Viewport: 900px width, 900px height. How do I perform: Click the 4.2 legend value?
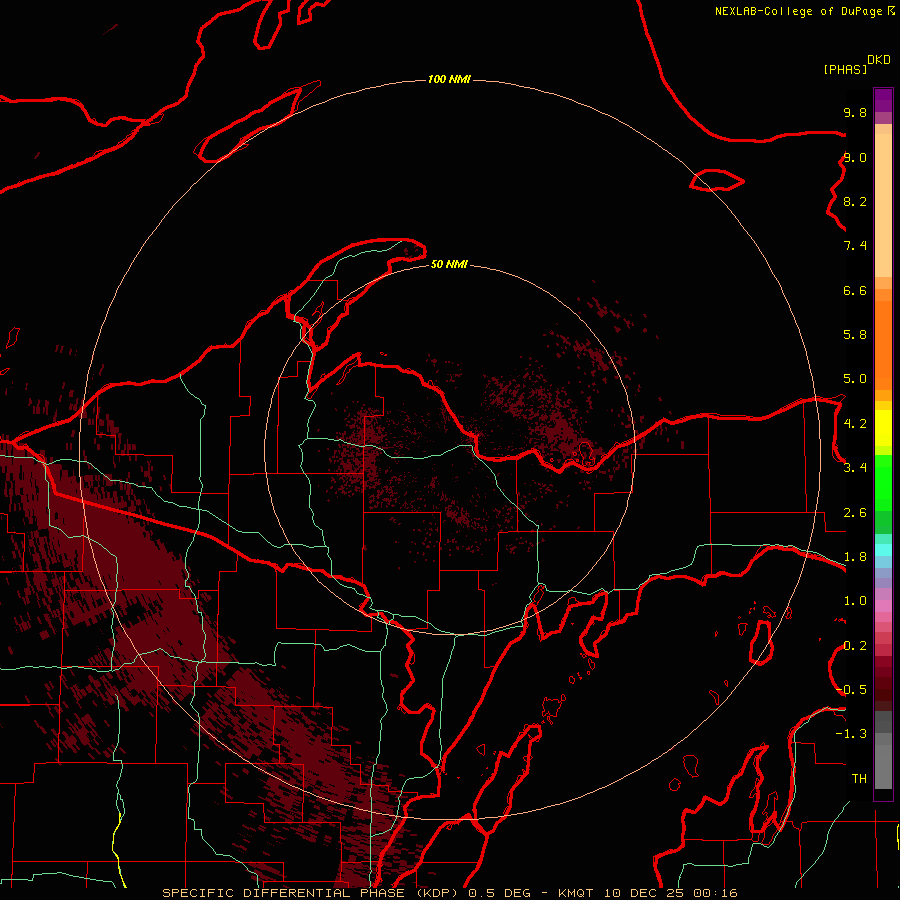tap(855, 424)
